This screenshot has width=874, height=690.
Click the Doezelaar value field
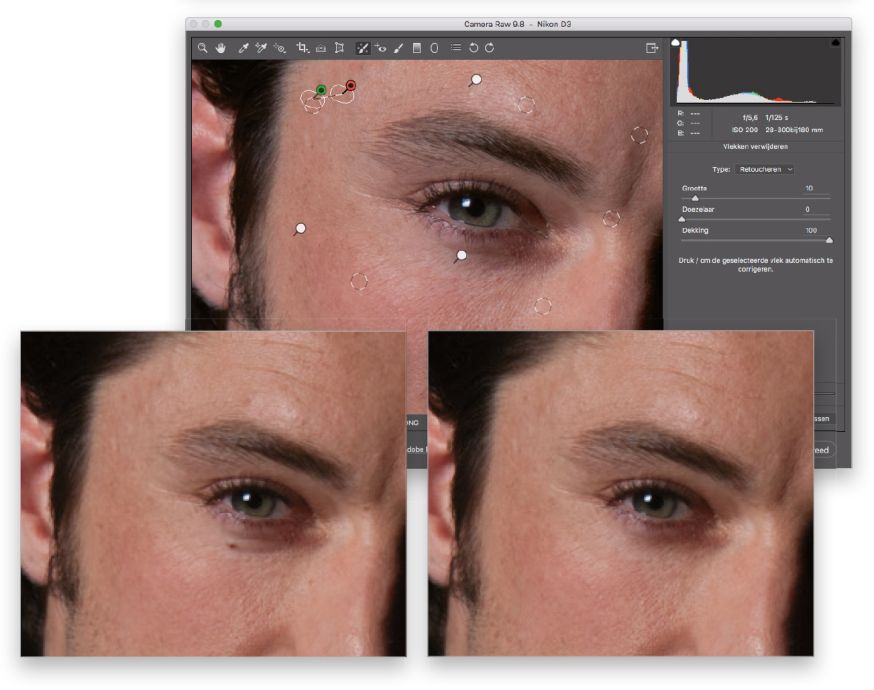[807, 209]
